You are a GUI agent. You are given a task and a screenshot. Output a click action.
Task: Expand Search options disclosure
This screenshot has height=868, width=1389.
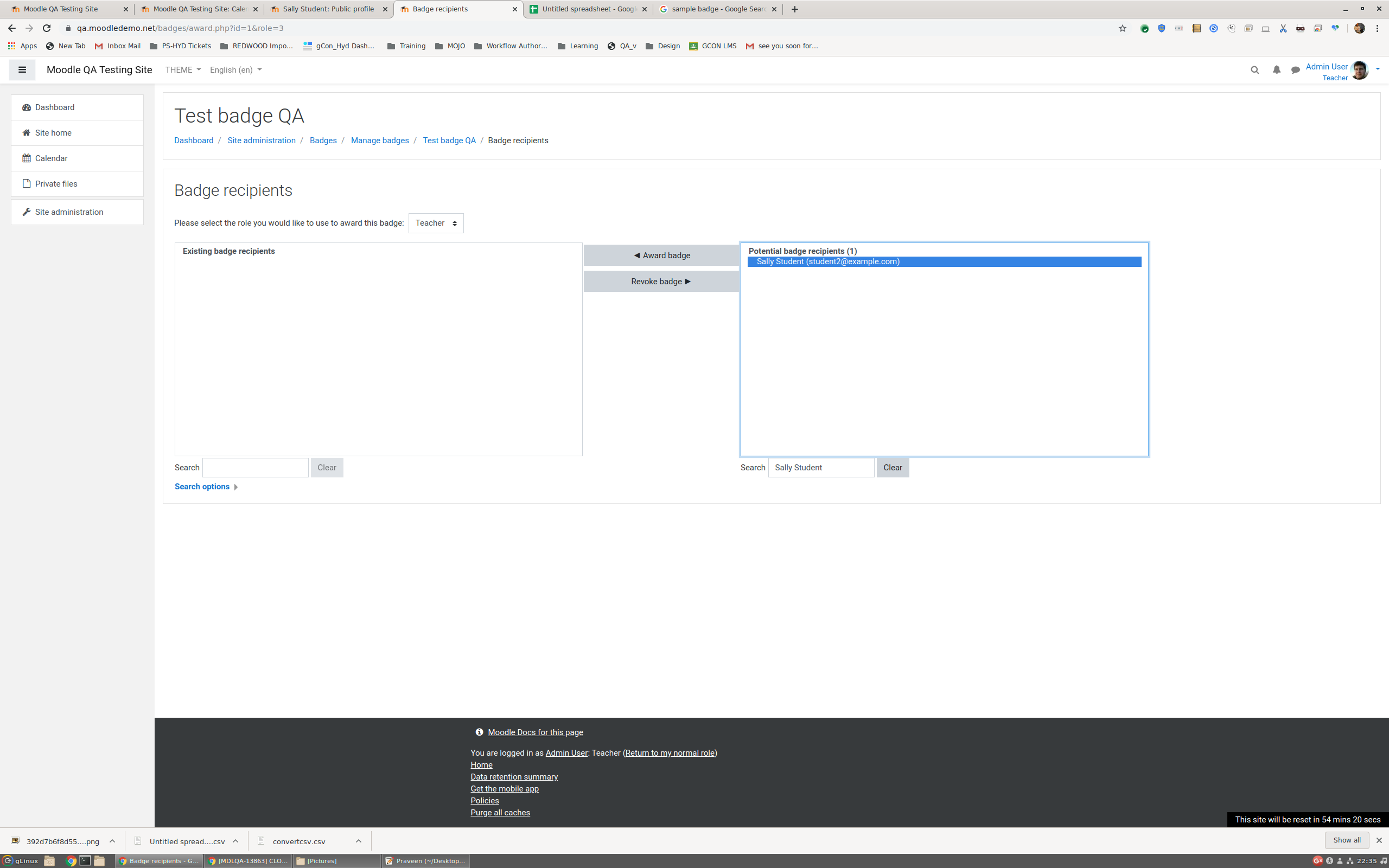click(x=206, y=487)
